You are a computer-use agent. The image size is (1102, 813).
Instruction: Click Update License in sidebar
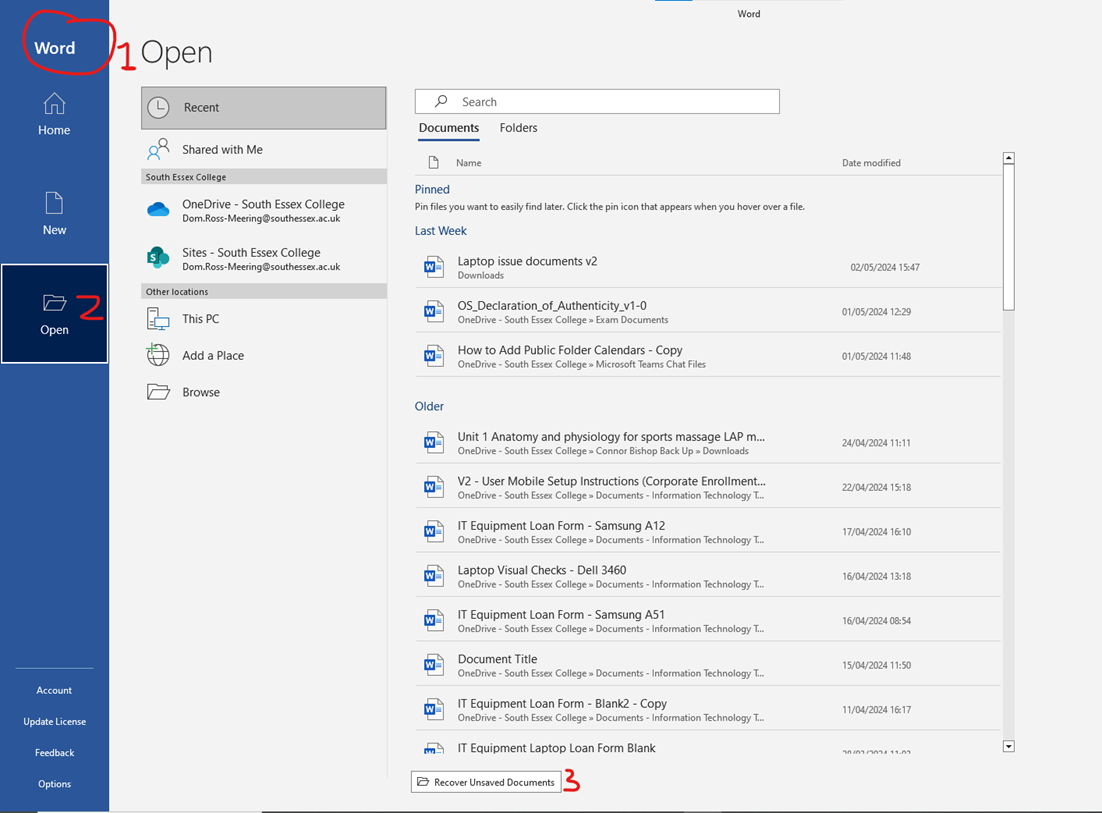tap(54, 722)
